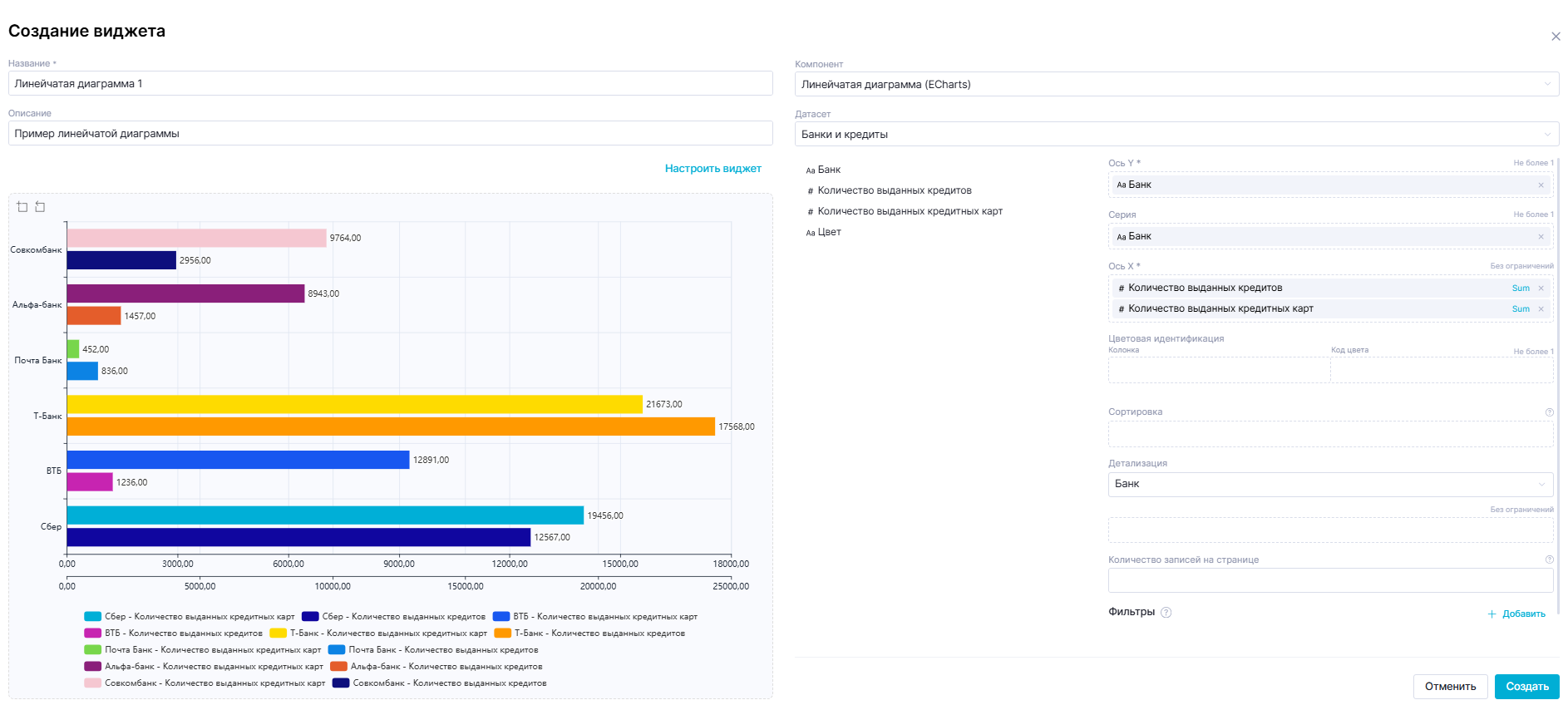Open the Детализация dropdown showing Банк
This screenshot has height=705, width=1568.
[1330, 484]
